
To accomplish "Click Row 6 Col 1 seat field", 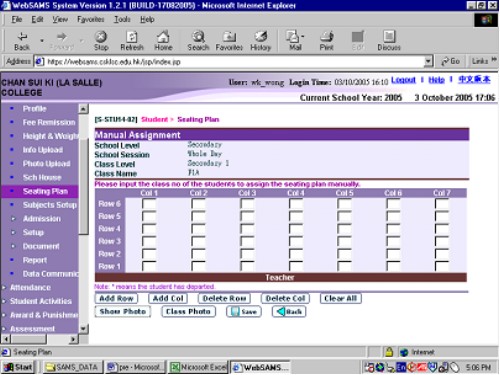I will [149, 204].
